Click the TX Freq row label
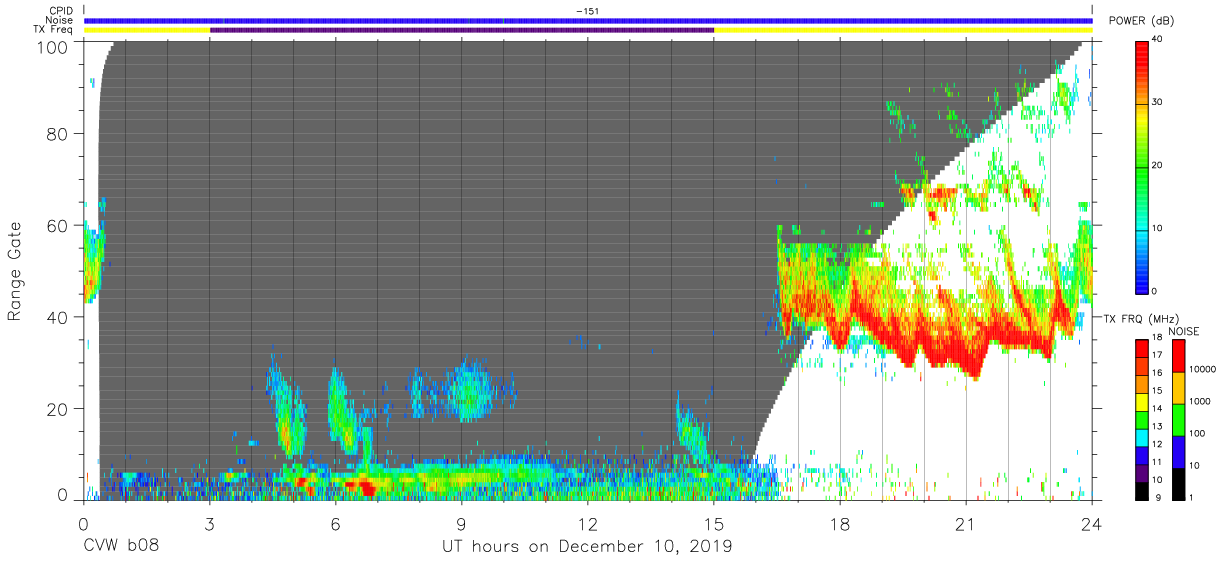 coord(53,30)
